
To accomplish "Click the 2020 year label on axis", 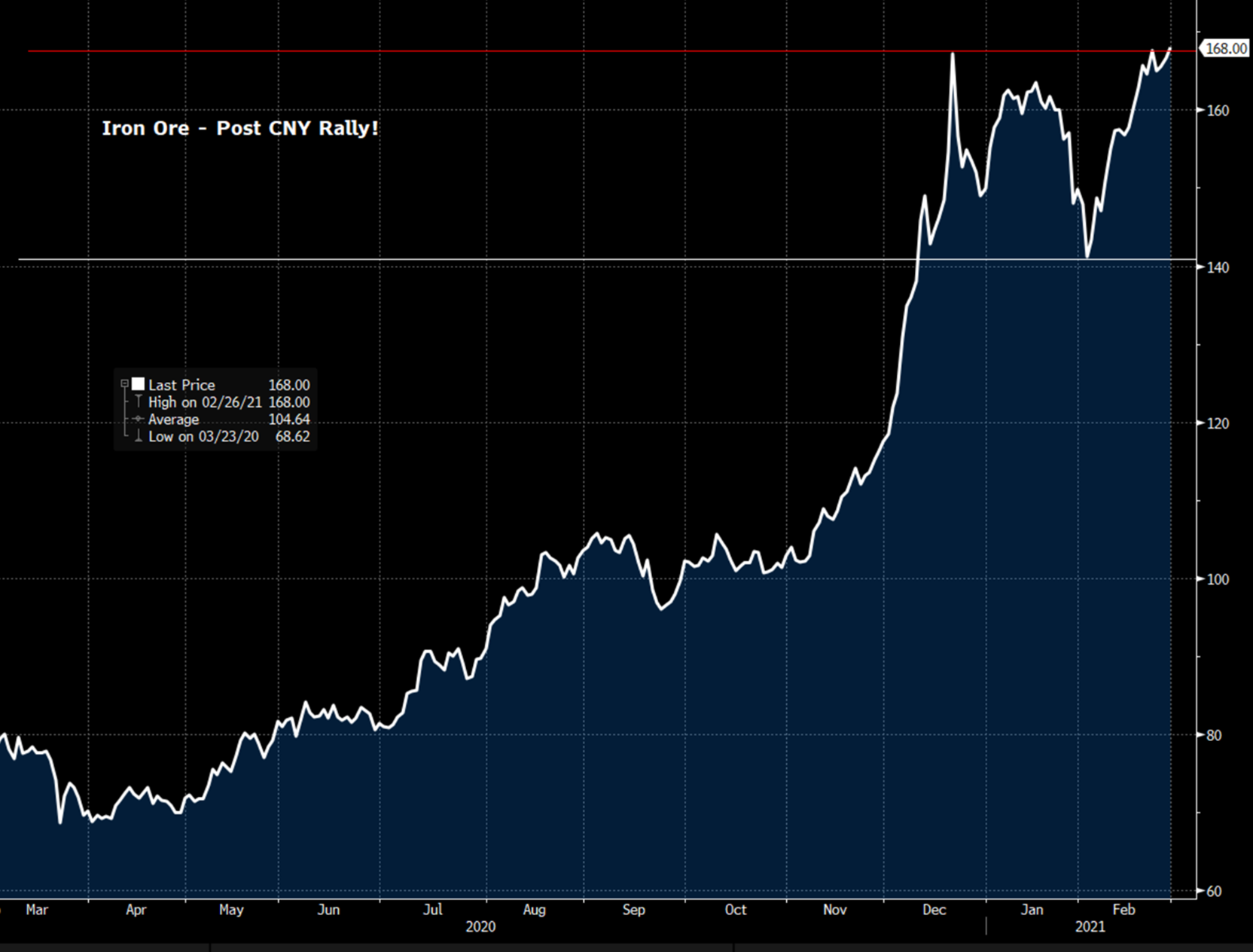I will coord(480,927).
